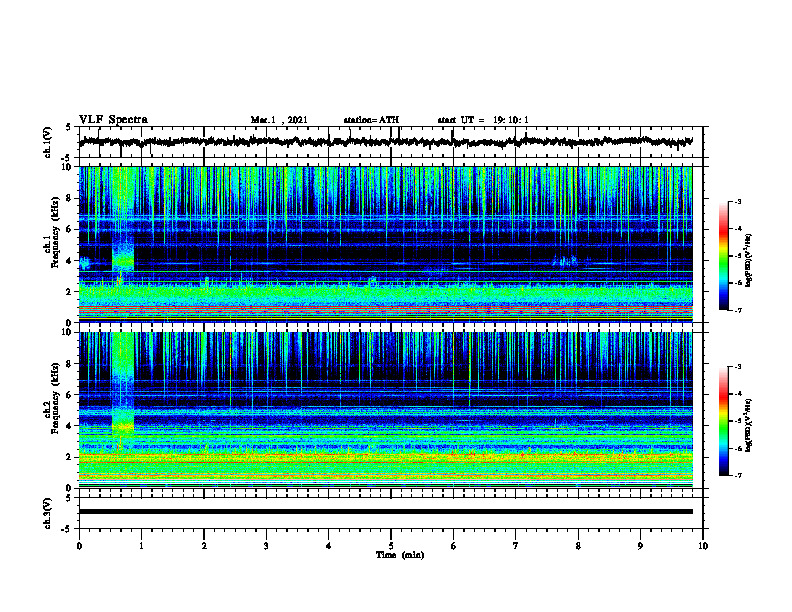Click time axis tick label "6"
792x612 pixels.
coord(454,546)
